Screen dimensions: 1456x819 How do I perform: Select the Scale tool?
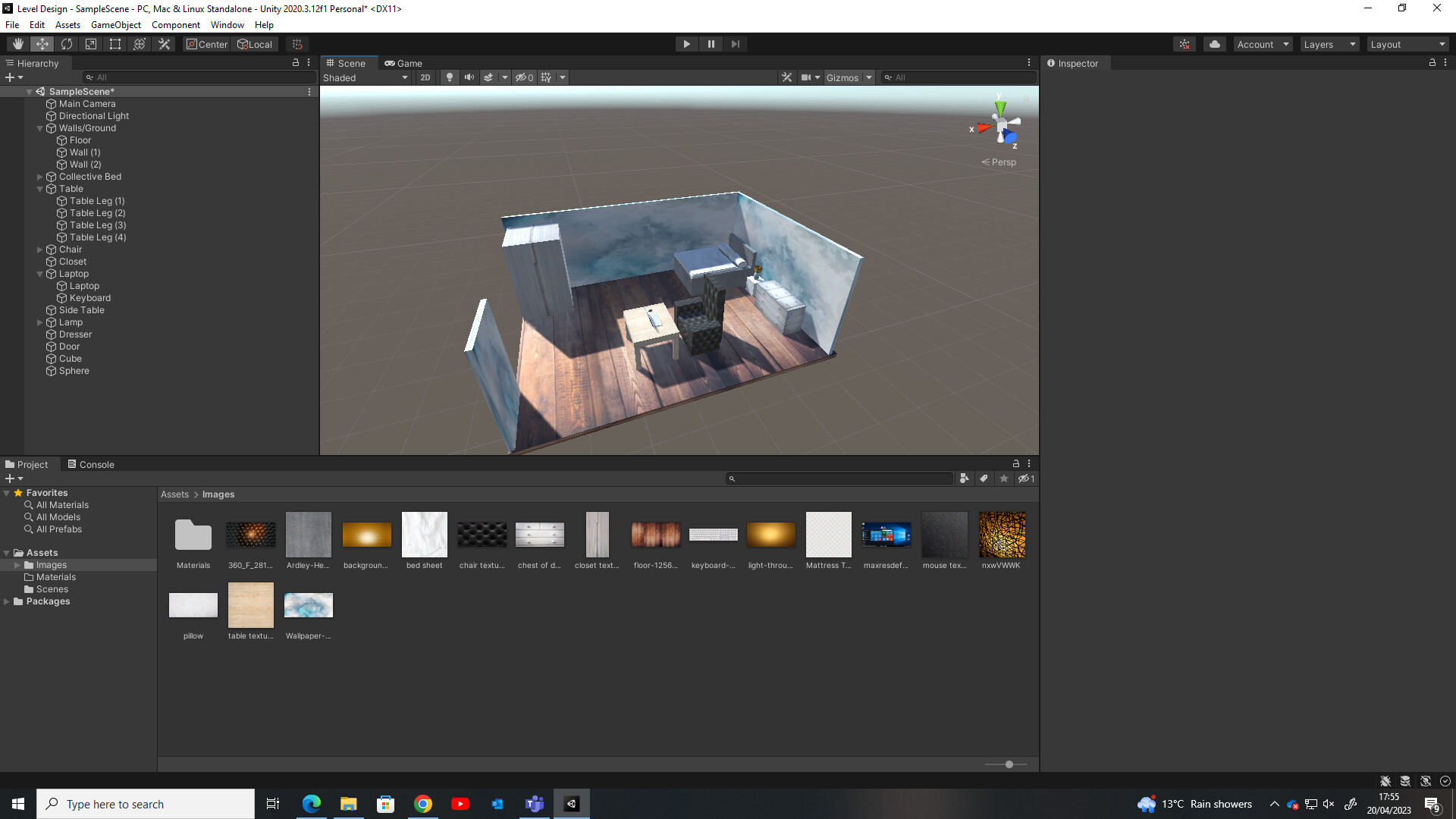coord(91,43)
